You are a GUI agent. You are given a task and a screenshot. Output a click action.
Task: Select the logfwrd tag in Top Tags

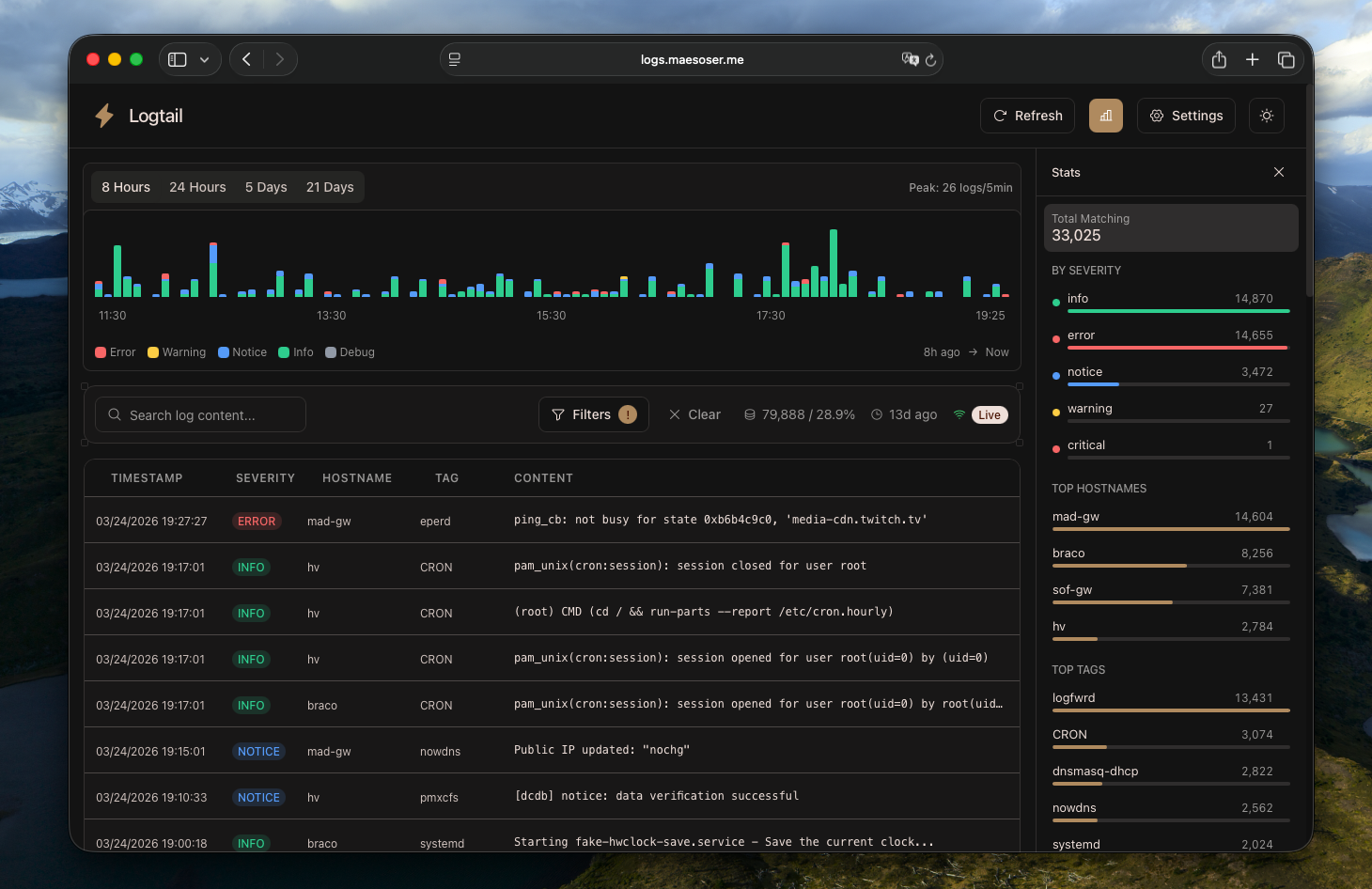tap(1171, 701)
